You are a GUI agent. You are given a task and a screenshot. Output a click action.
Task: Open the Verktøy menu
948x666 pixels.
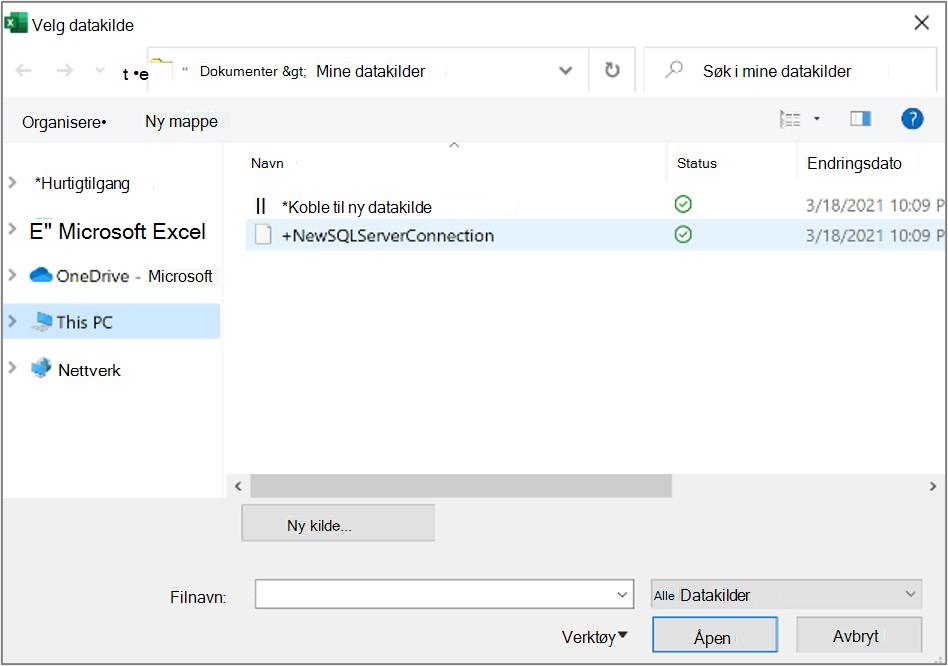(594, 636)
